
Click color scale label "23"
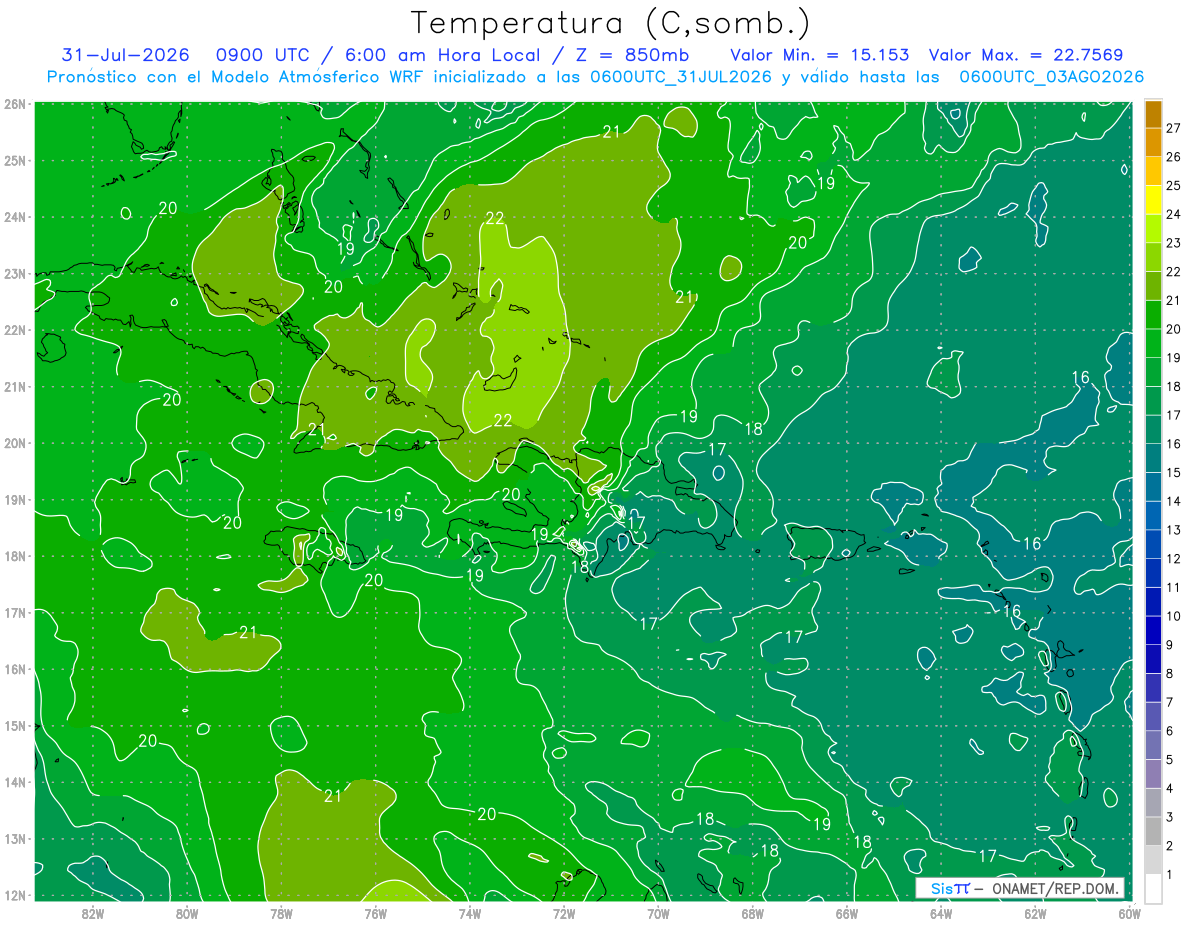(x=1173, y=243)
